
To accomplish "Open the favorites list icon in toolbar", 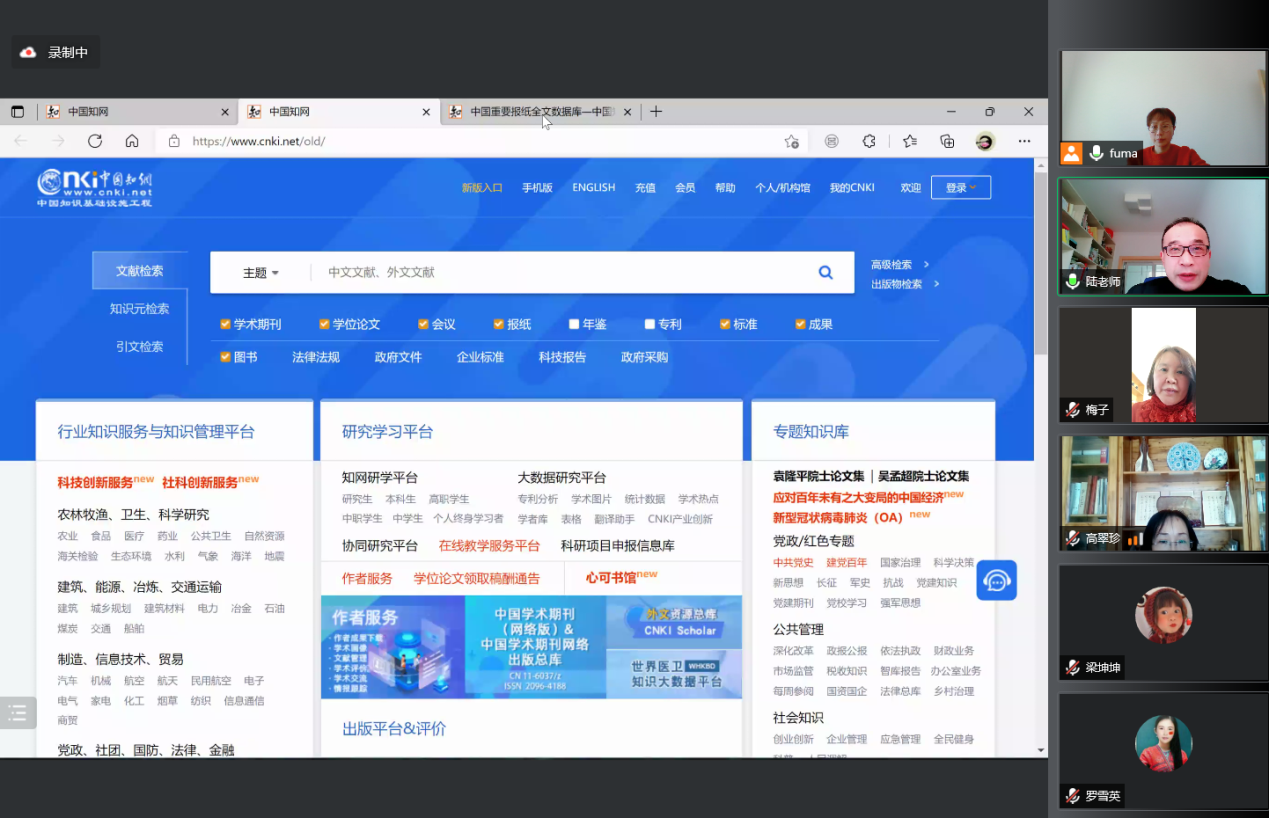I will click(x=909, y=141).
